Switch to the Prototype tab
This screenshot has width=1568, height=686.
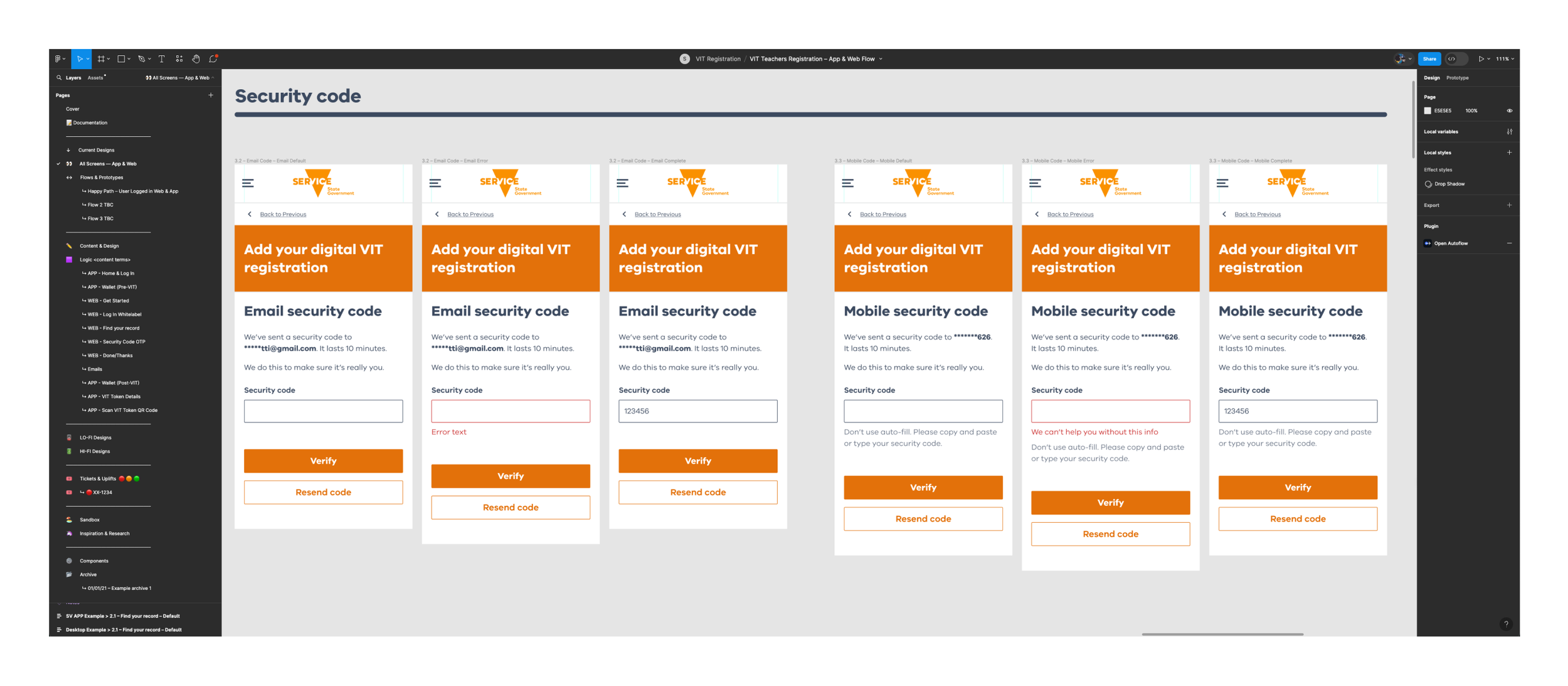click(1457, 78)
